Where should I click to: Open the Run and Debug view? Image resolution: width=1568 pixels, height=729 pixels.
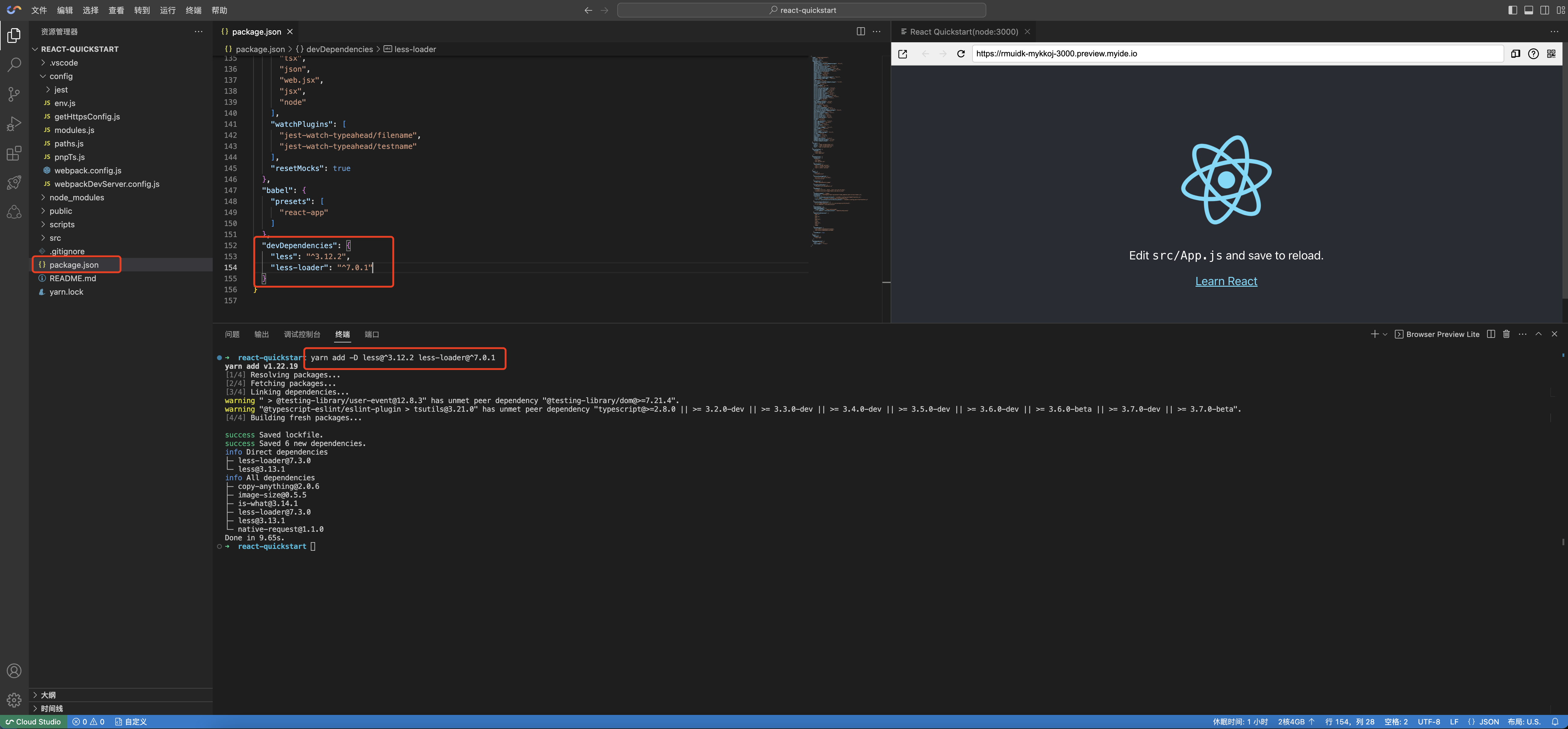tap(14, 123)
